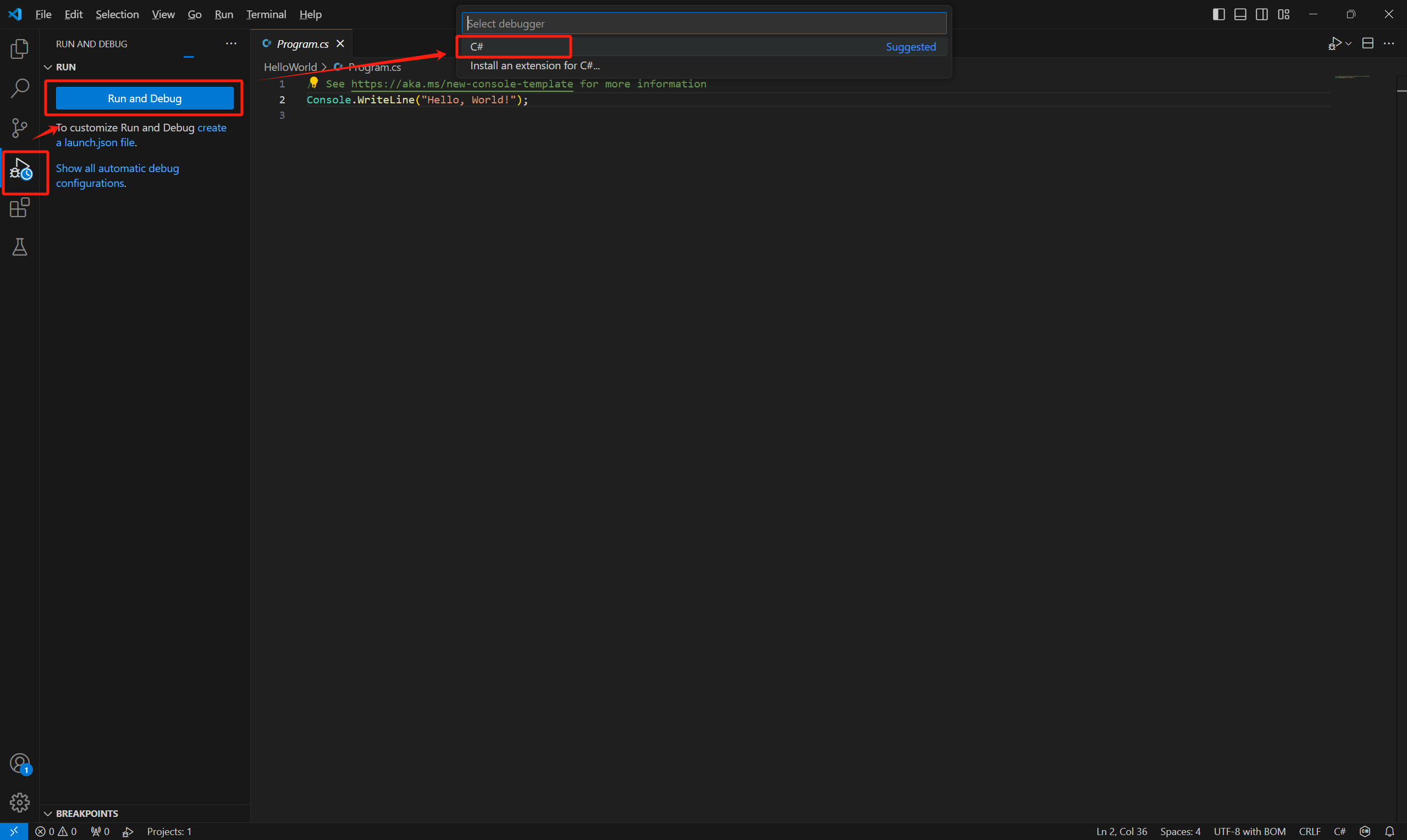Screen dimensions: 1407x840
Task: Close the Program.cs tab
Action: click(340, 43)
